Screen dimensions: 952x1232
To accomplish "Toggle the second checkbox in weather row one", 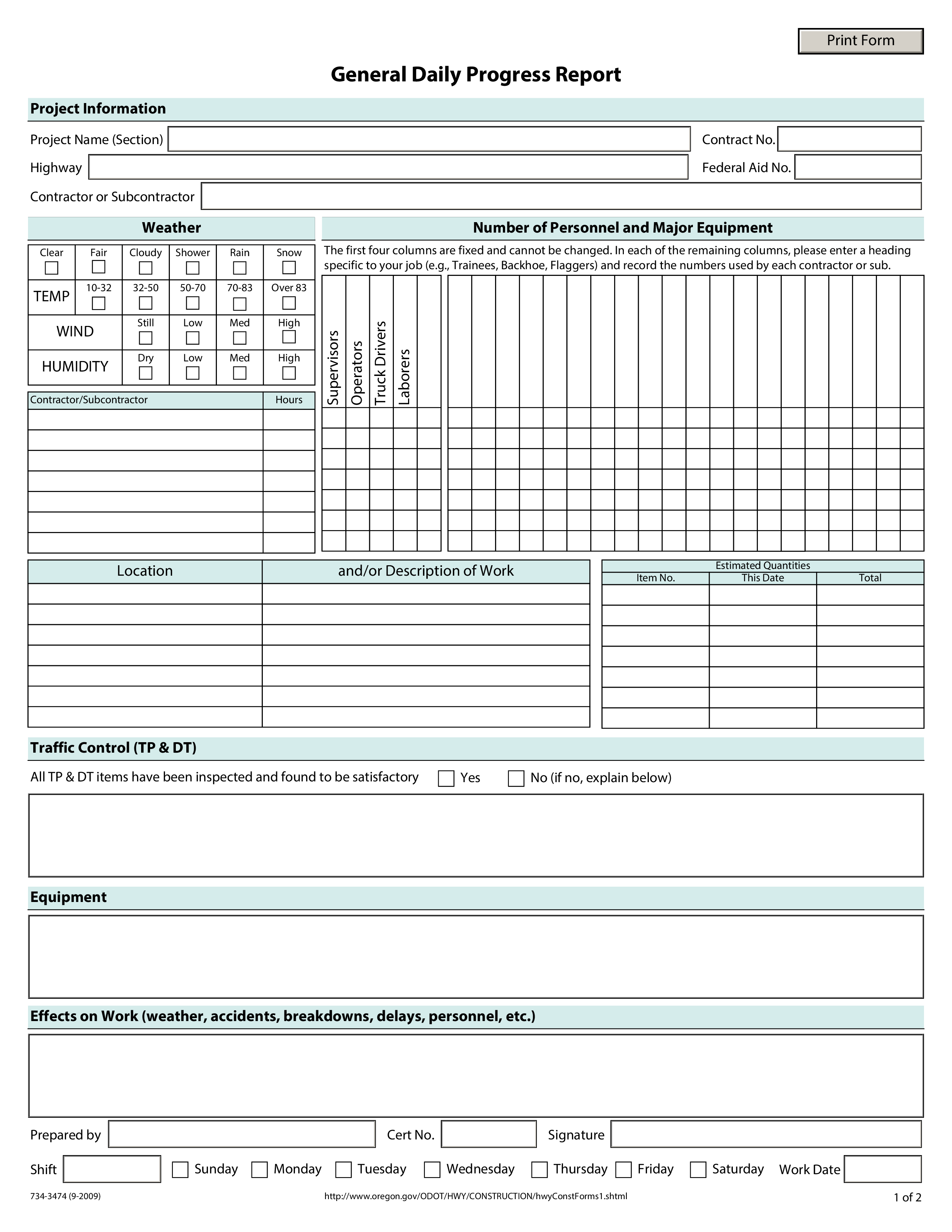I will [x=97, y=265].
